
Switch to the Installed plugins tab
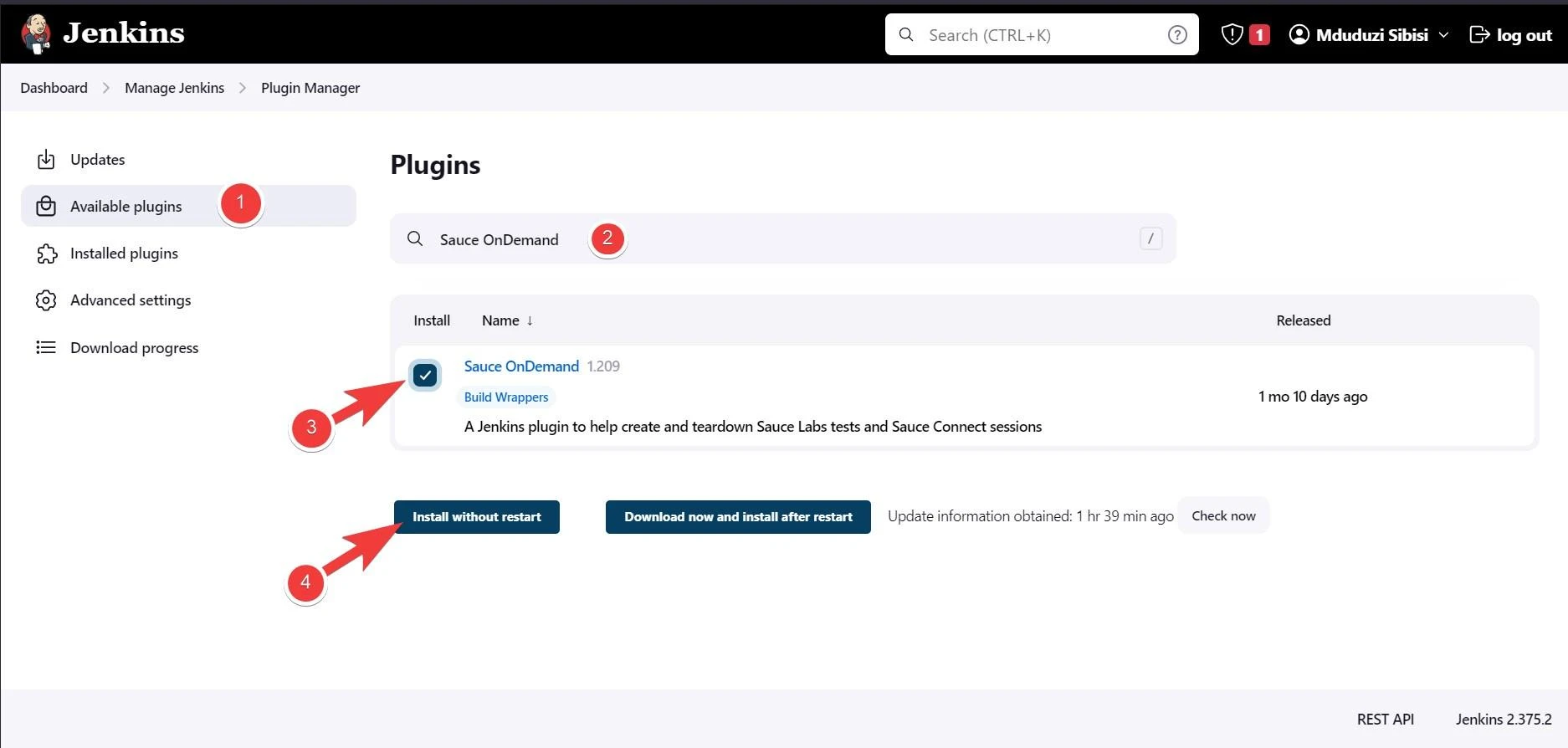(188, 253)
